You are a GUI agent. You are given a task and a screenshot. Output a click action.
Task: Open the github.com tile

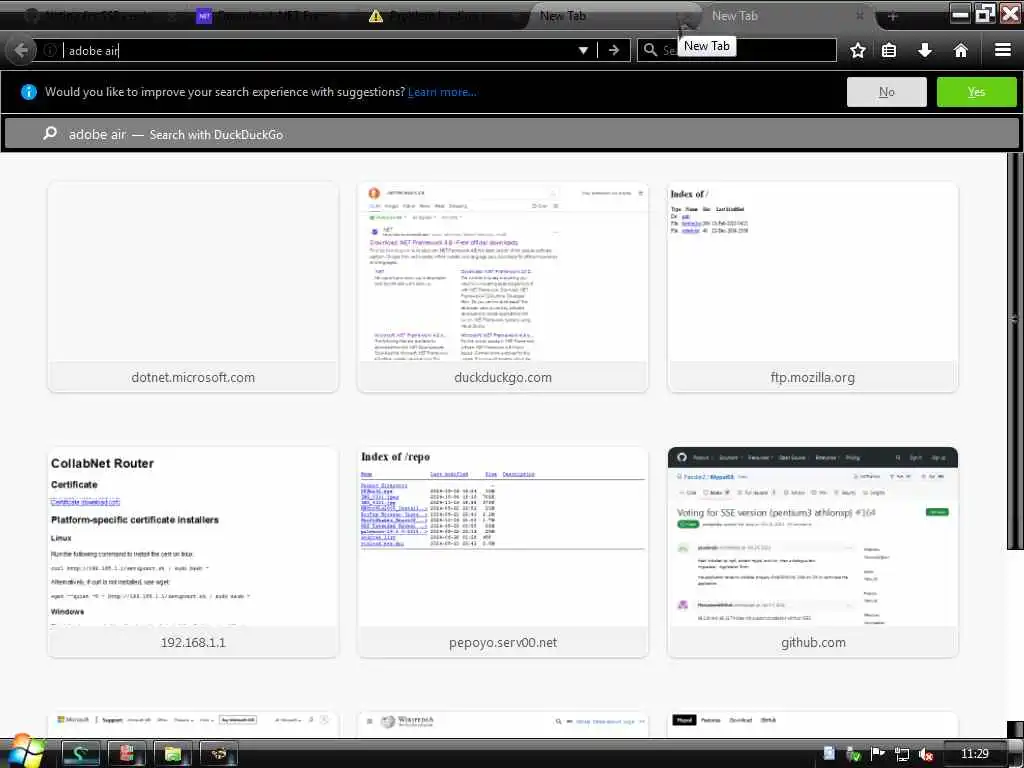(813, 552)
